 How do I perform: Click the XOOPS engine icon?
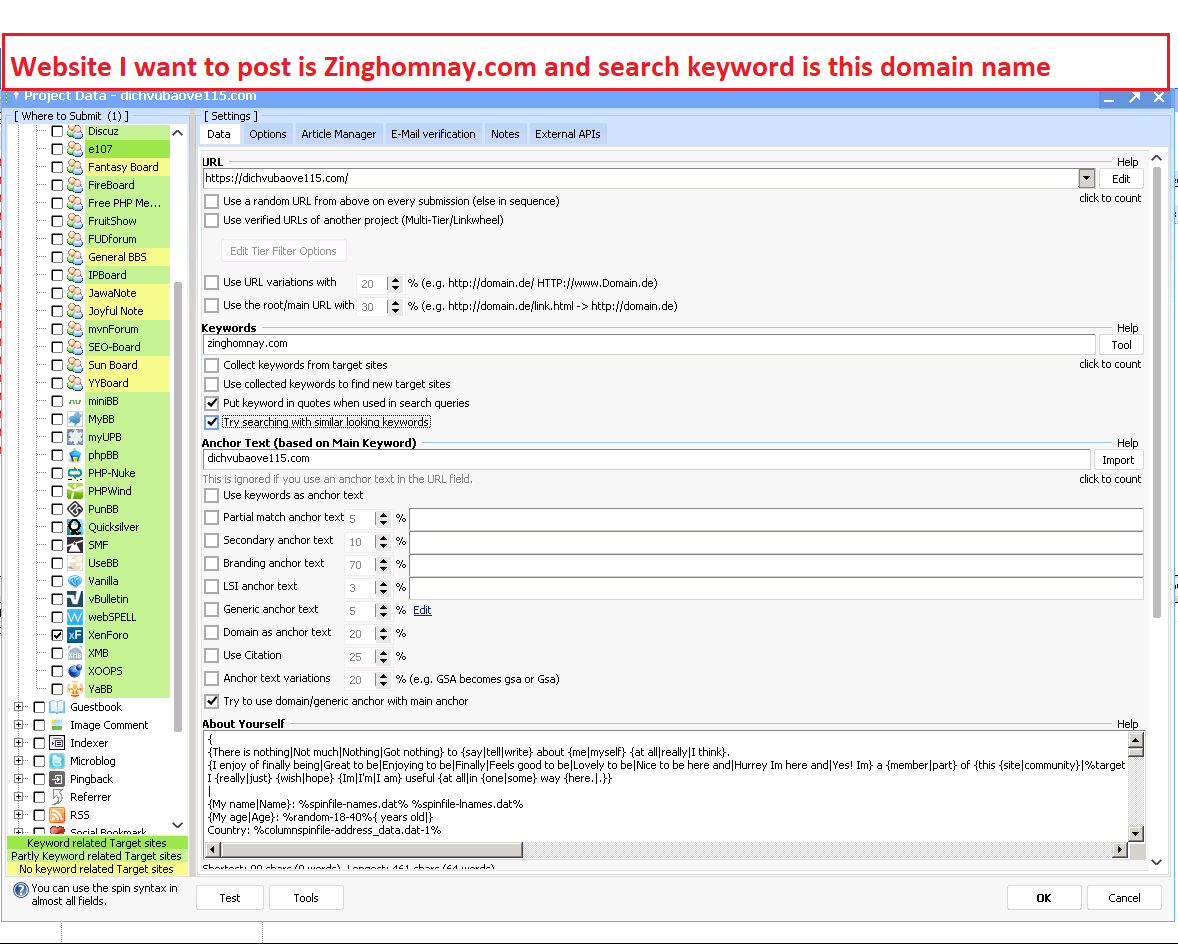click(x=75, y=671)
